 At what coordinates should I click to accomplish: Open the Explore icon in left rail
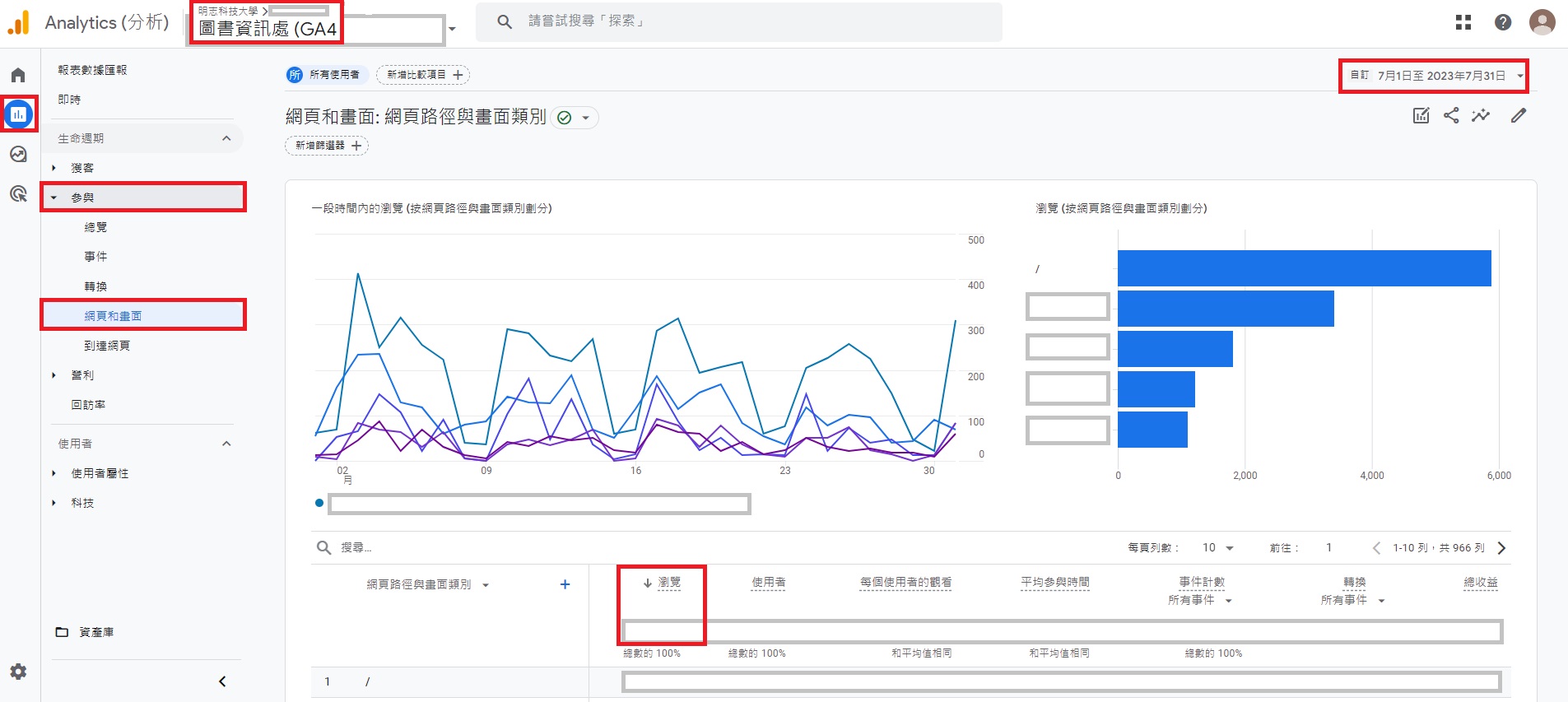point(18,154)
